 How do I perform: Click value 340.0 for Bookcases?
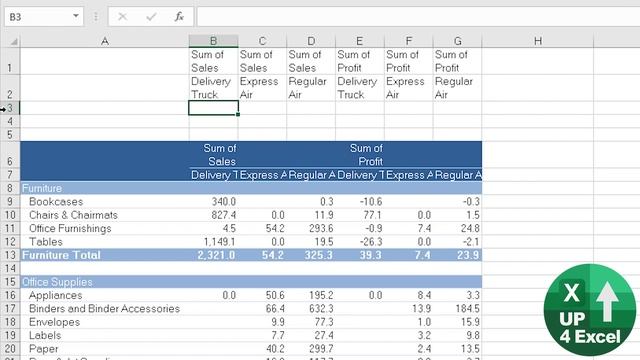[x=224, y=202]
